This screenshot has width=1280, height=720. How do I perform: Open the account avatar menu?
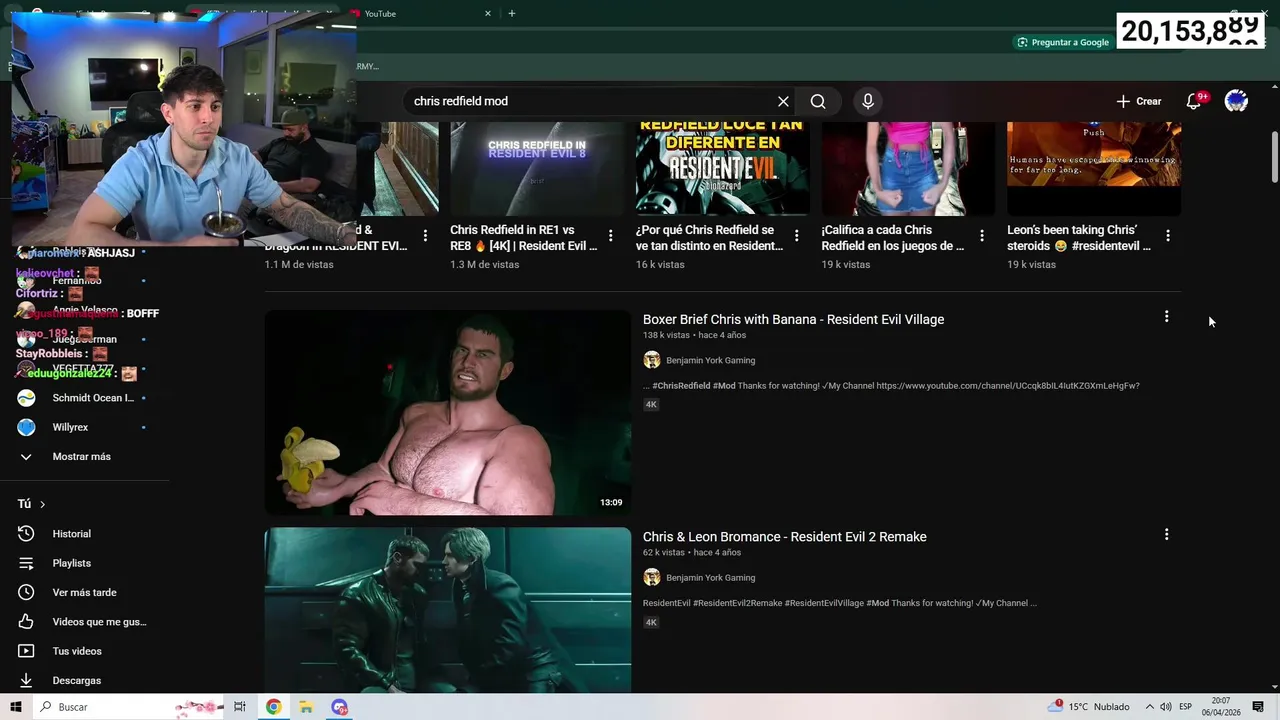(1236, 101)
